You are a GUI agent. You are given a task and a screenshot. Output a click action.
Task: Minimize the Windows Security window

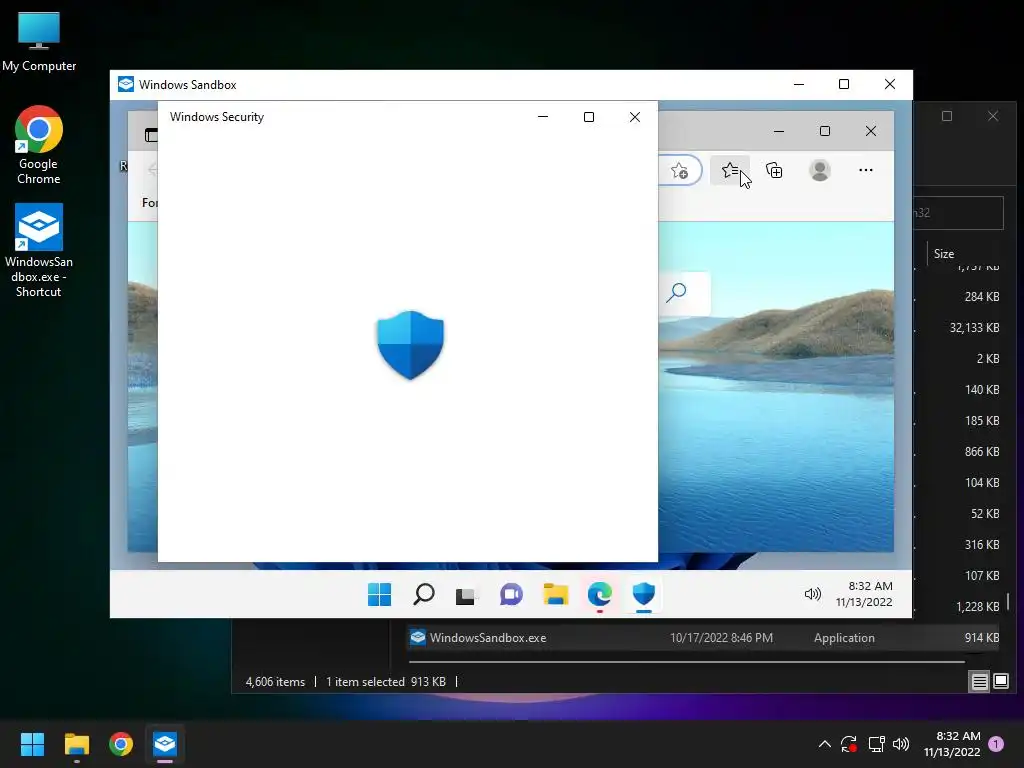tap(543, 117)
